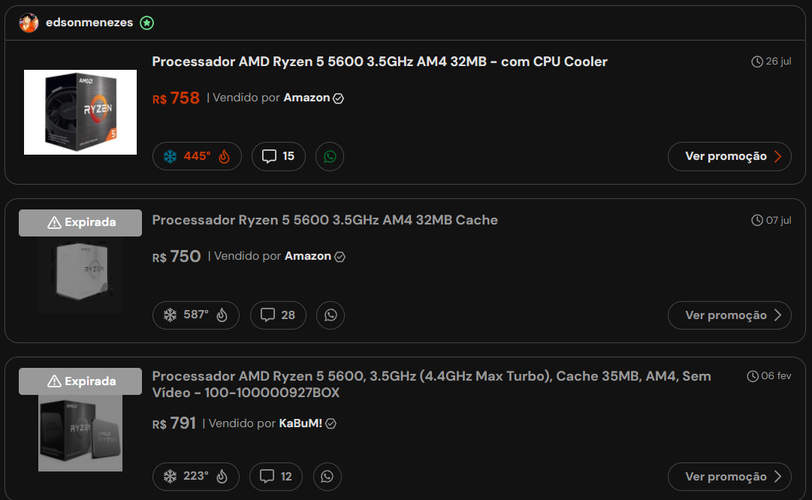812x500 pixels.
Task: Open the 28 comments on Amazon deal
Action: click(x=278, y=315)
